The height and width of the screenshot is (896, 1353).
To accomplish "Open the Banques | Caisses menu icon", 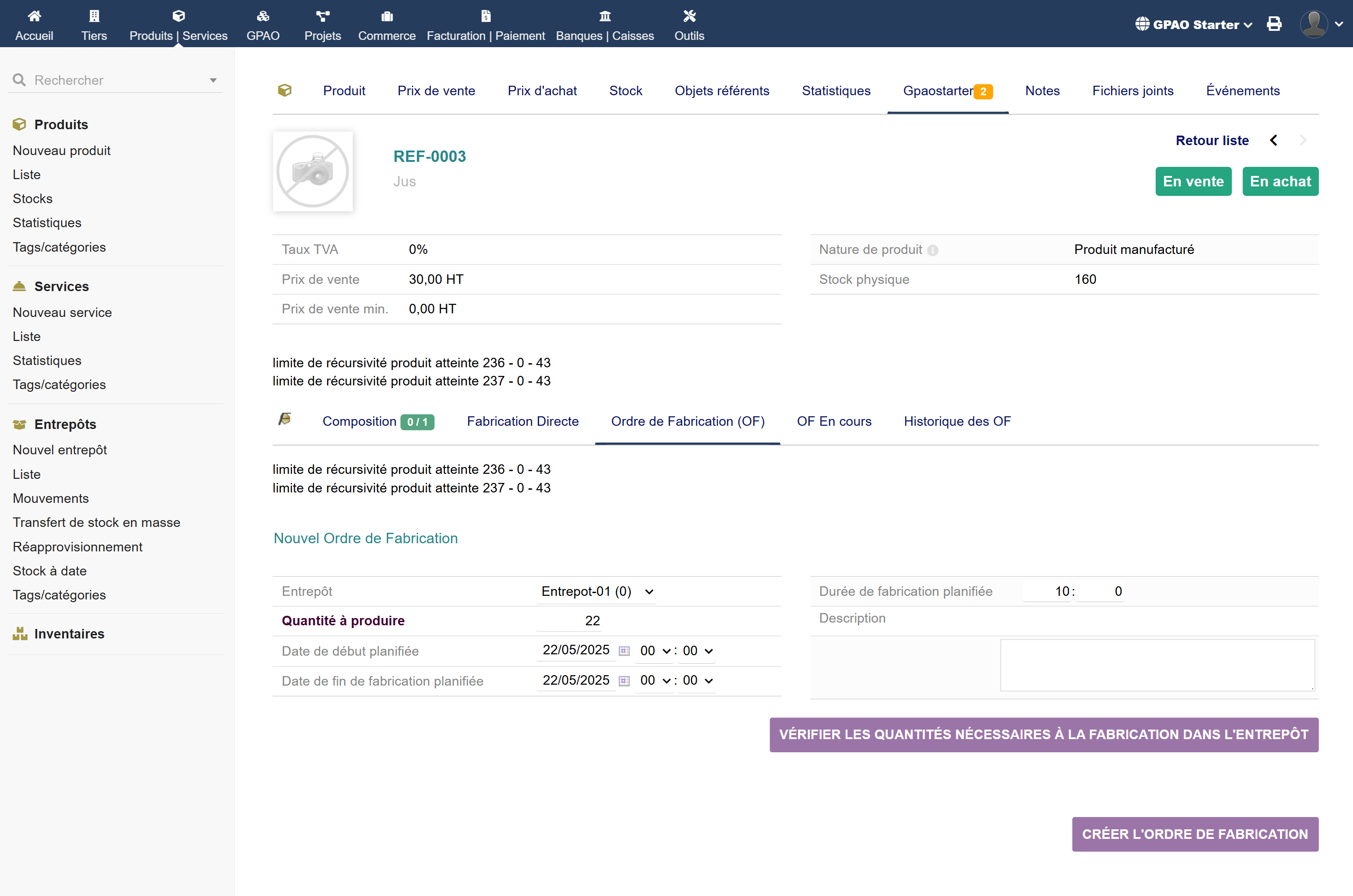I will pos(604,16).
